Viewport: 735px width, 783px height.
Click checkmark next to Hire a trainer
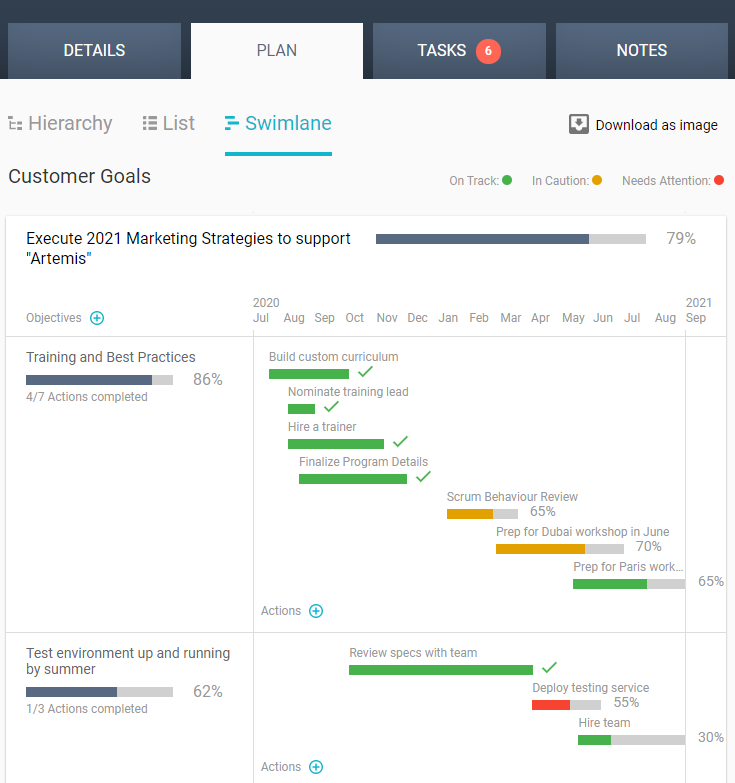coord(400,442)
